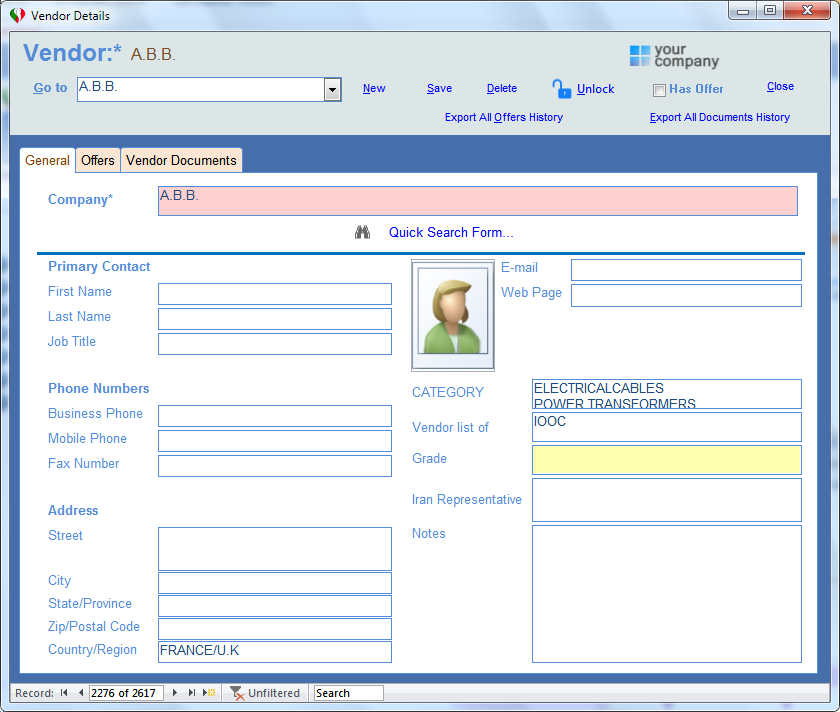Click the Unlock link text
Screen dimensions: 840x712
pyautogui.click(x=595, y=89)
